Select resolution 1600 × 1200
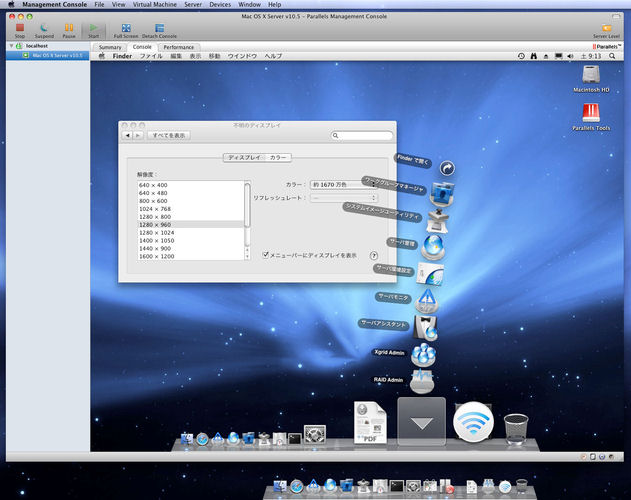 click(x=190, y=256)
